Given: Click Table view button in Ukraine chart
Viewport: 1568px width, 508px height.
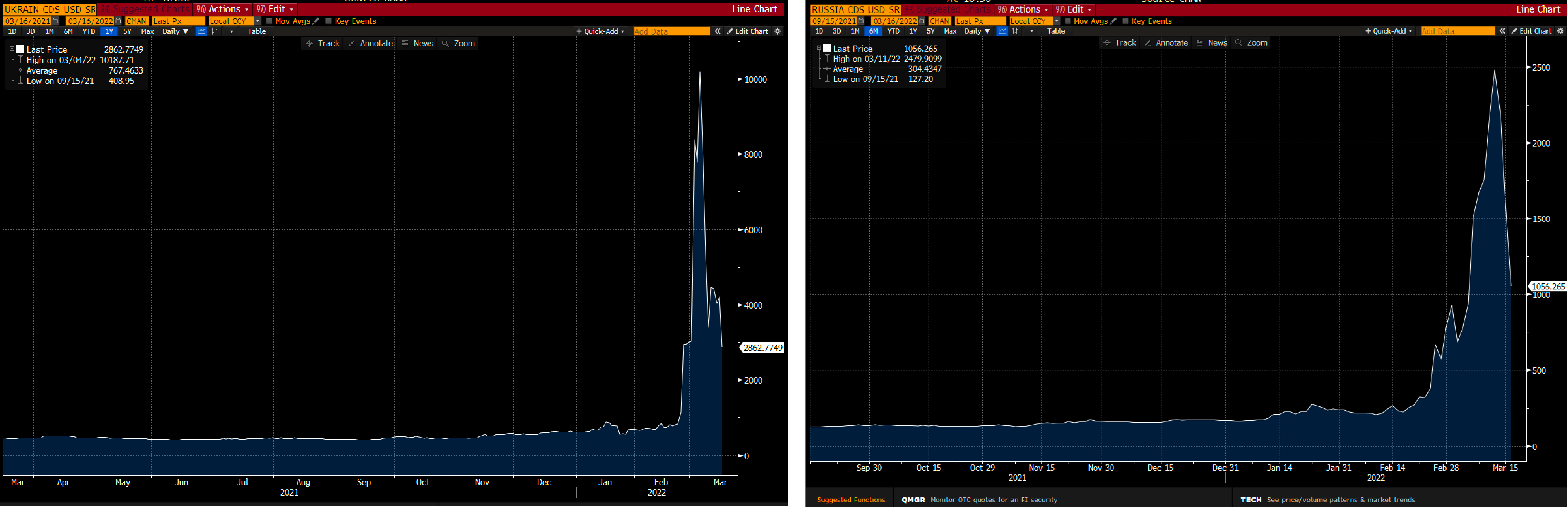Looking at the screenshot, I should (256, 32).
